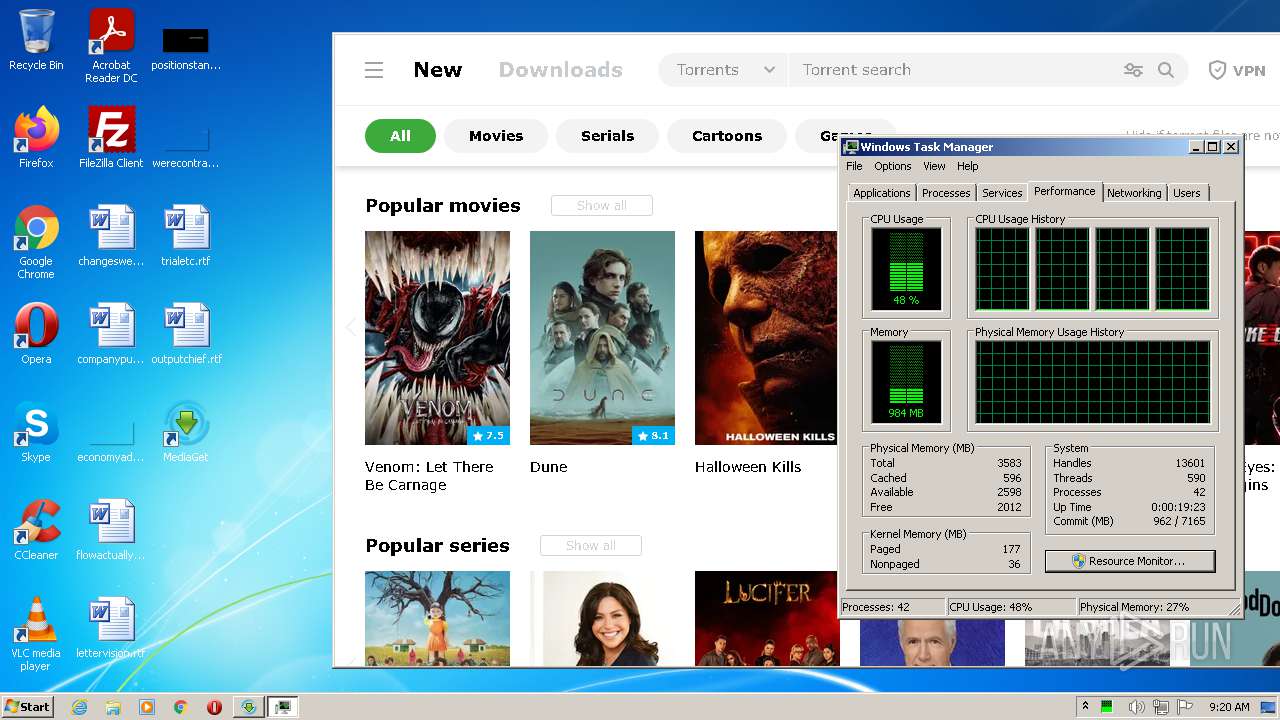
Task: Open Help menu in Task Manager
Action: point(967,166)
